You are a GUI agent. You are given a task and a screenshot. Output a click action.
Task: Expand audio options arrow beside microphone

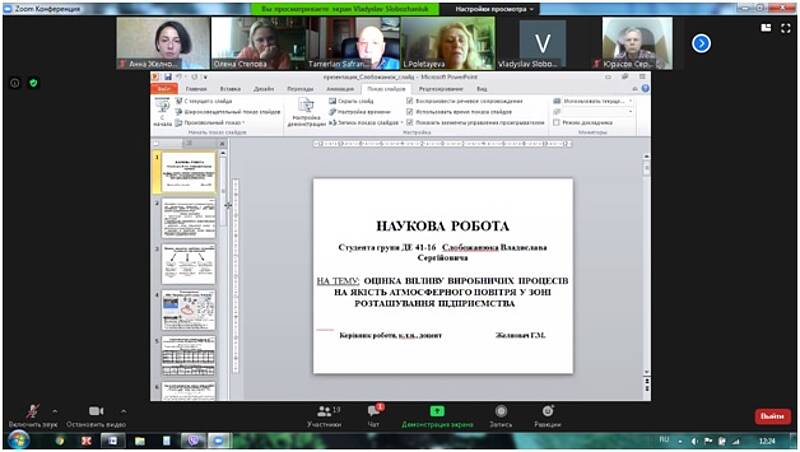pos(54,411)
